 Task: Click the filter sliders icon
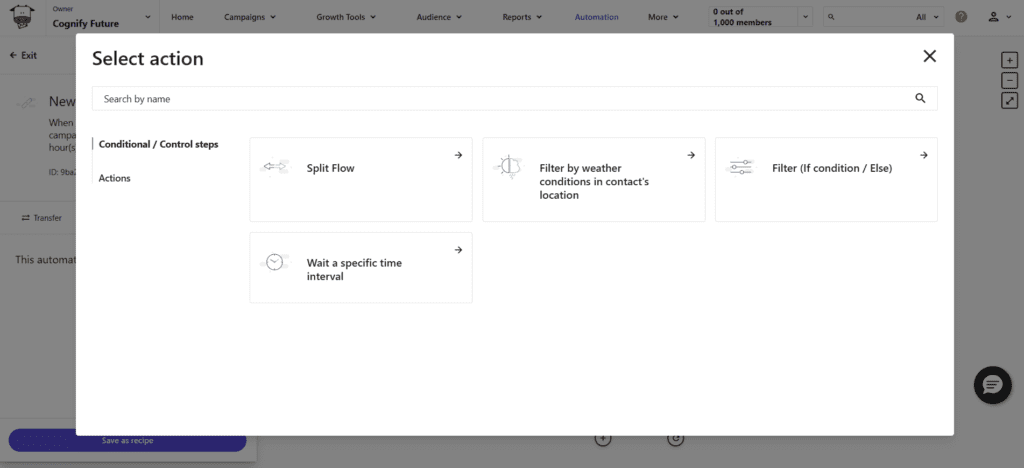[x=741, y=167]
